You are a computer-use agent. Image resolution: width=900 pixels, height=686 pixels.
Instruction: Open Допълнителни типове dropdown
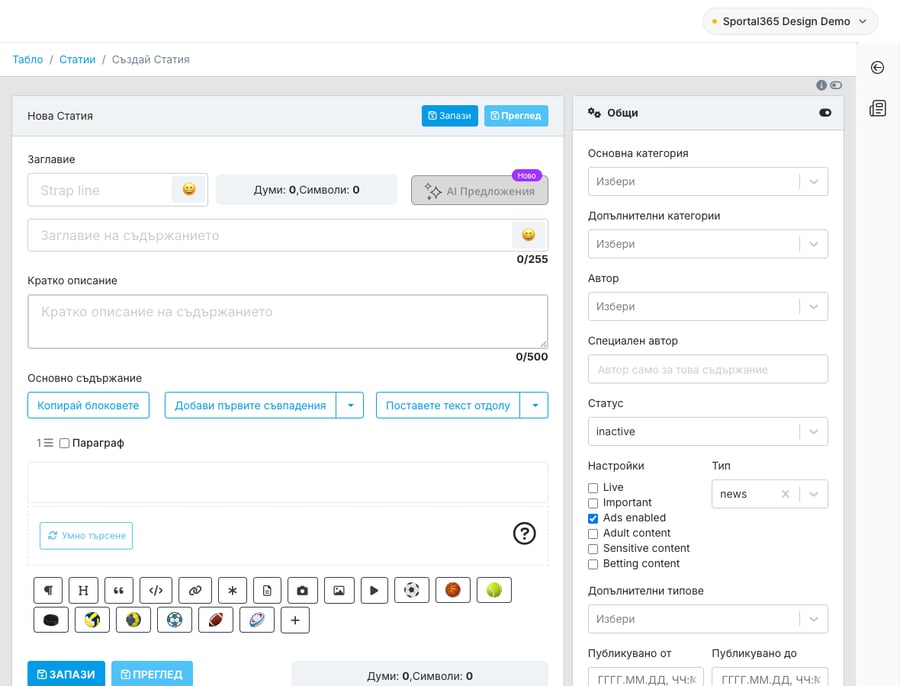pyautogui.click(x=708, y=619)
